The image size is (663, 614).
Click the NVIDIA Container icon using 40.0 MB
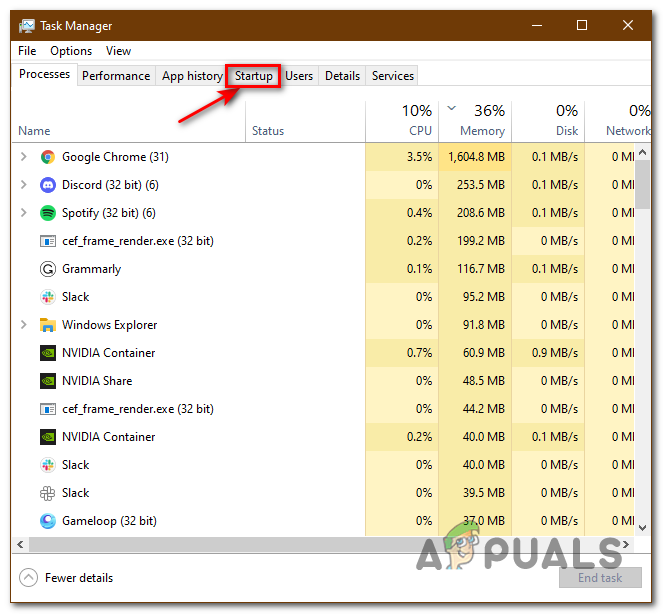pos(48,437)
